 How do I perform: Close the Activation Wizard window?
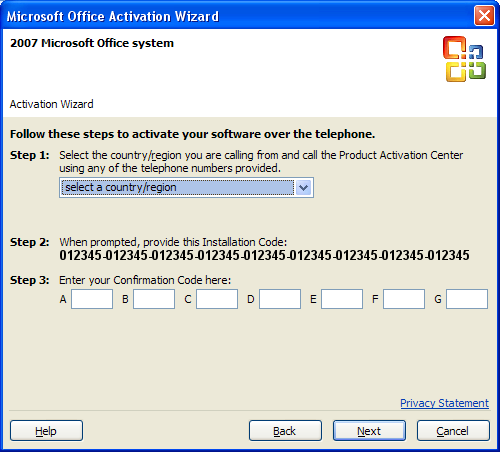(x=484, y=16)
